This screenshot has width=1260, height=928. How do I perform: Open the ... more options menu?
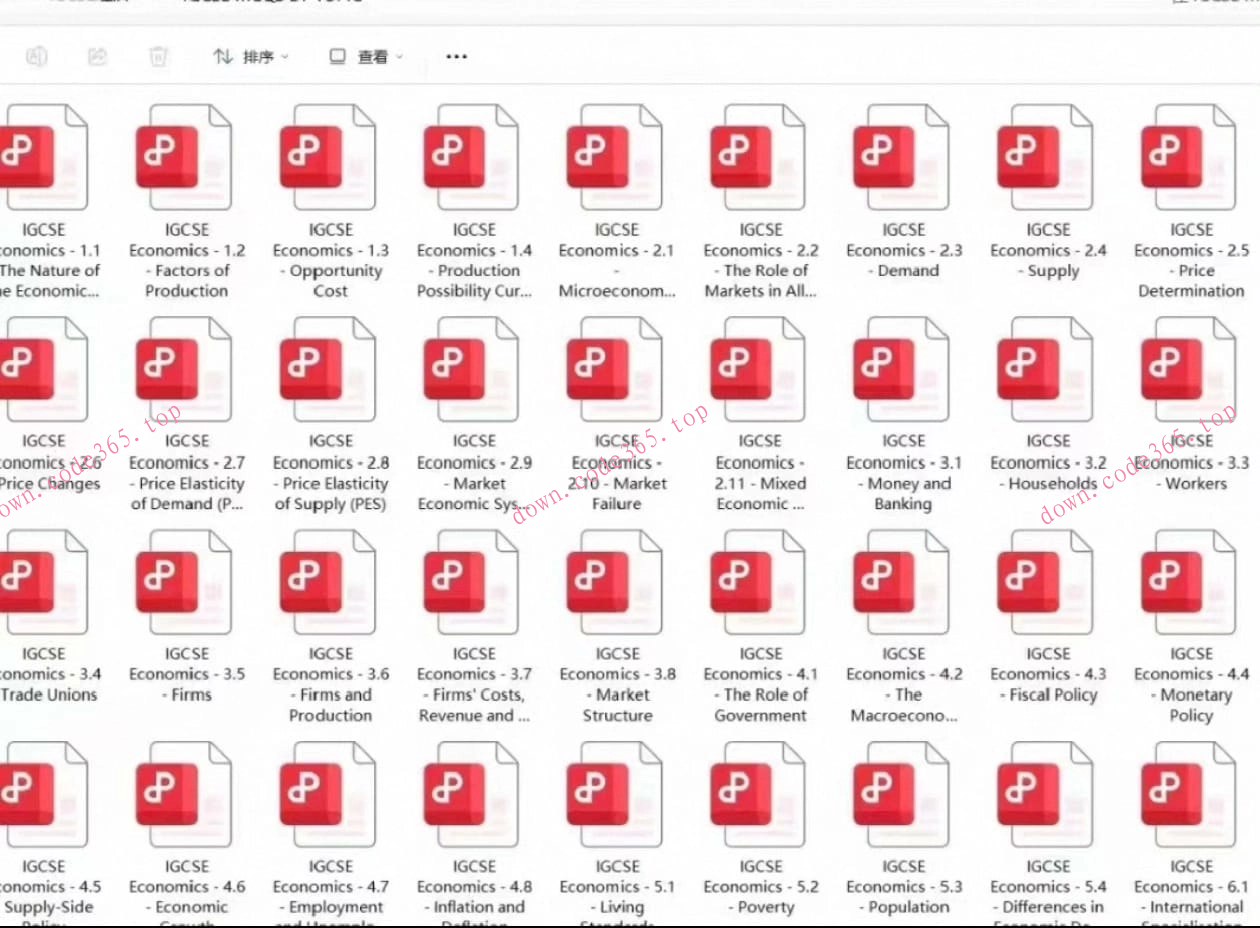pyautogui.click(x=456, y=57)
